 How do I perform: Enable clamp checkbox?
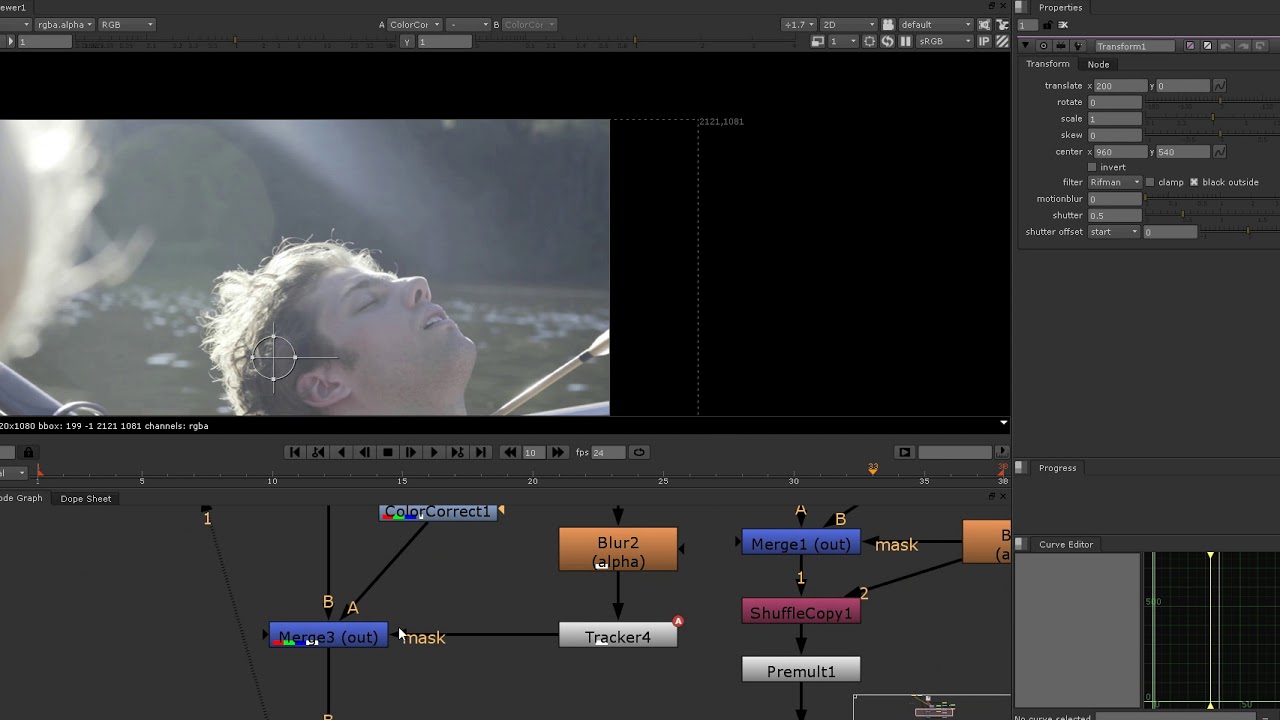tap(1150, 182)
